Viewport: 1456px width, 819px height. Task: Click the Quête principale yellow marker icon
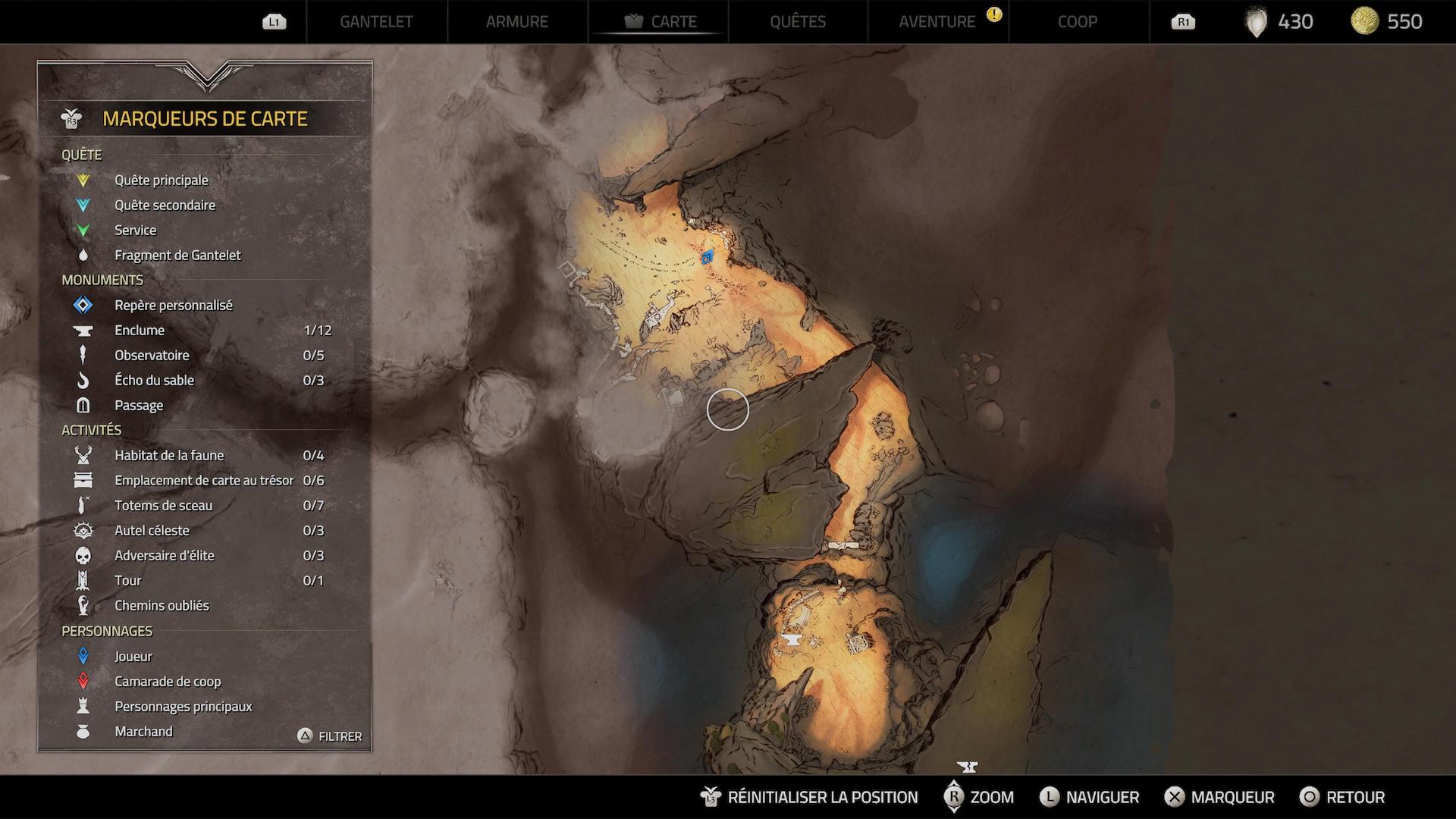[83, 180]
